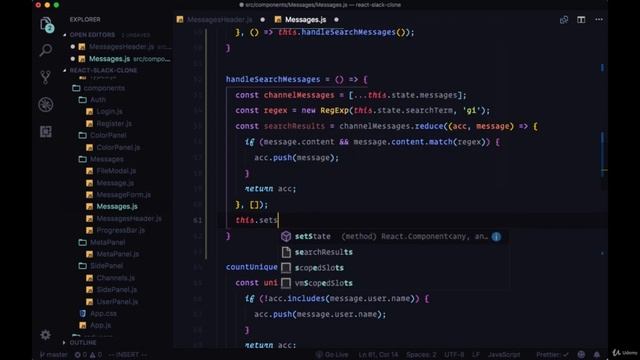Image resolution: width=640 pixels, height=360 pixels.
Task: Click the errors and warnings counter
Action: [x=88, y=355]
